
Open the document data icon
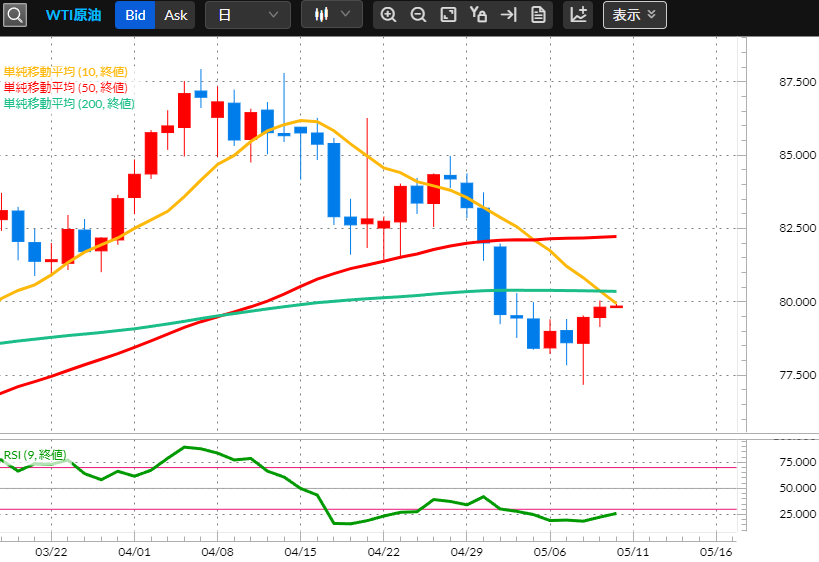point(538,15)
